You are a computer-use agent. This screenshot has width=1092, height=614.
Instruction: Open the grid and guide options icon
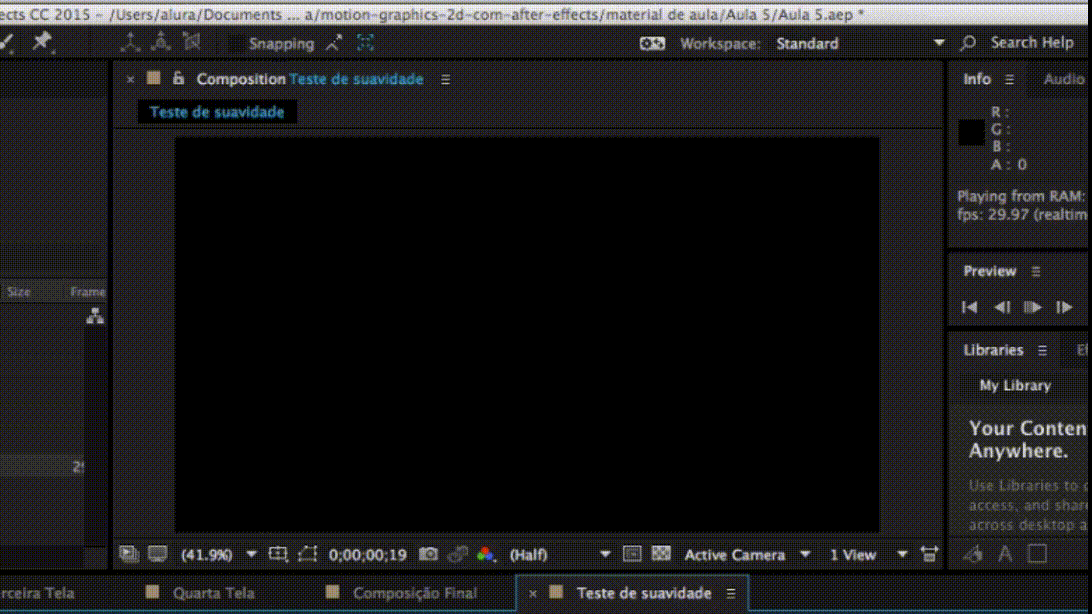(x=278, y=554)
